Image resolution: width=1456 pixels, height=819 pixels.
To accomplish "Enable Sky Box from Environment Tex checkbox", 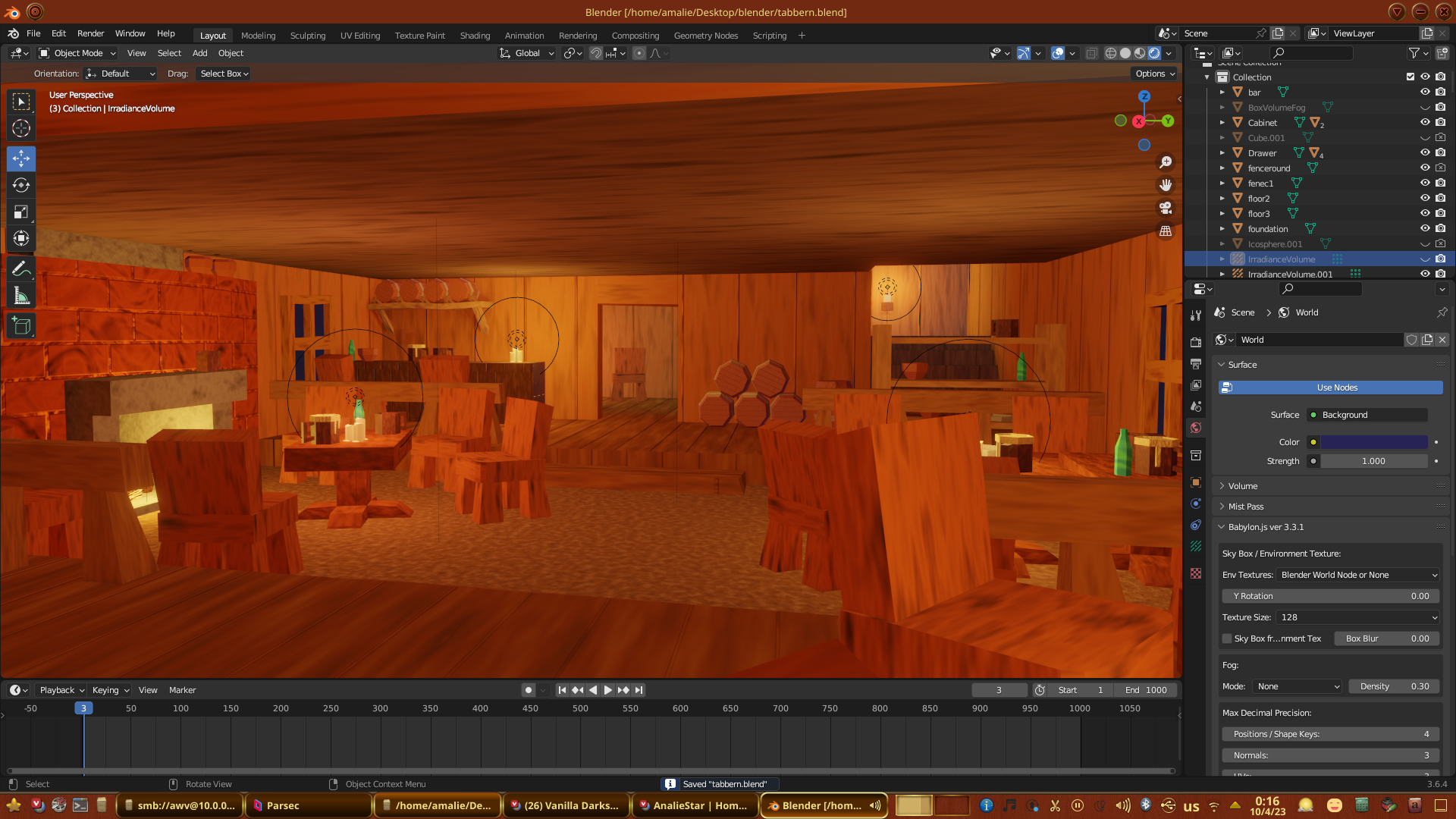I will coord(1227,639).
